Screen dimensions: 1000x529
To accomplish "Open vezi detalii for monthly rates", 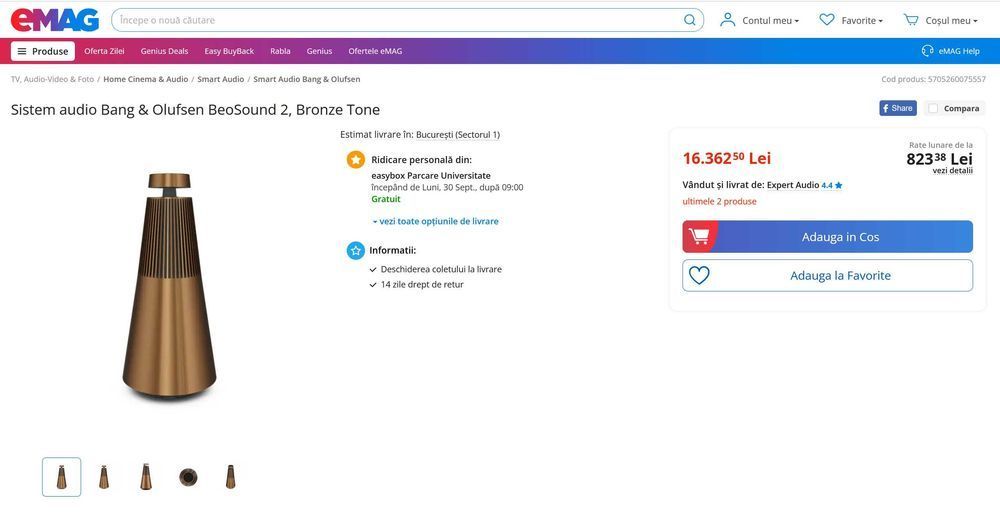I will pos(953,170).
